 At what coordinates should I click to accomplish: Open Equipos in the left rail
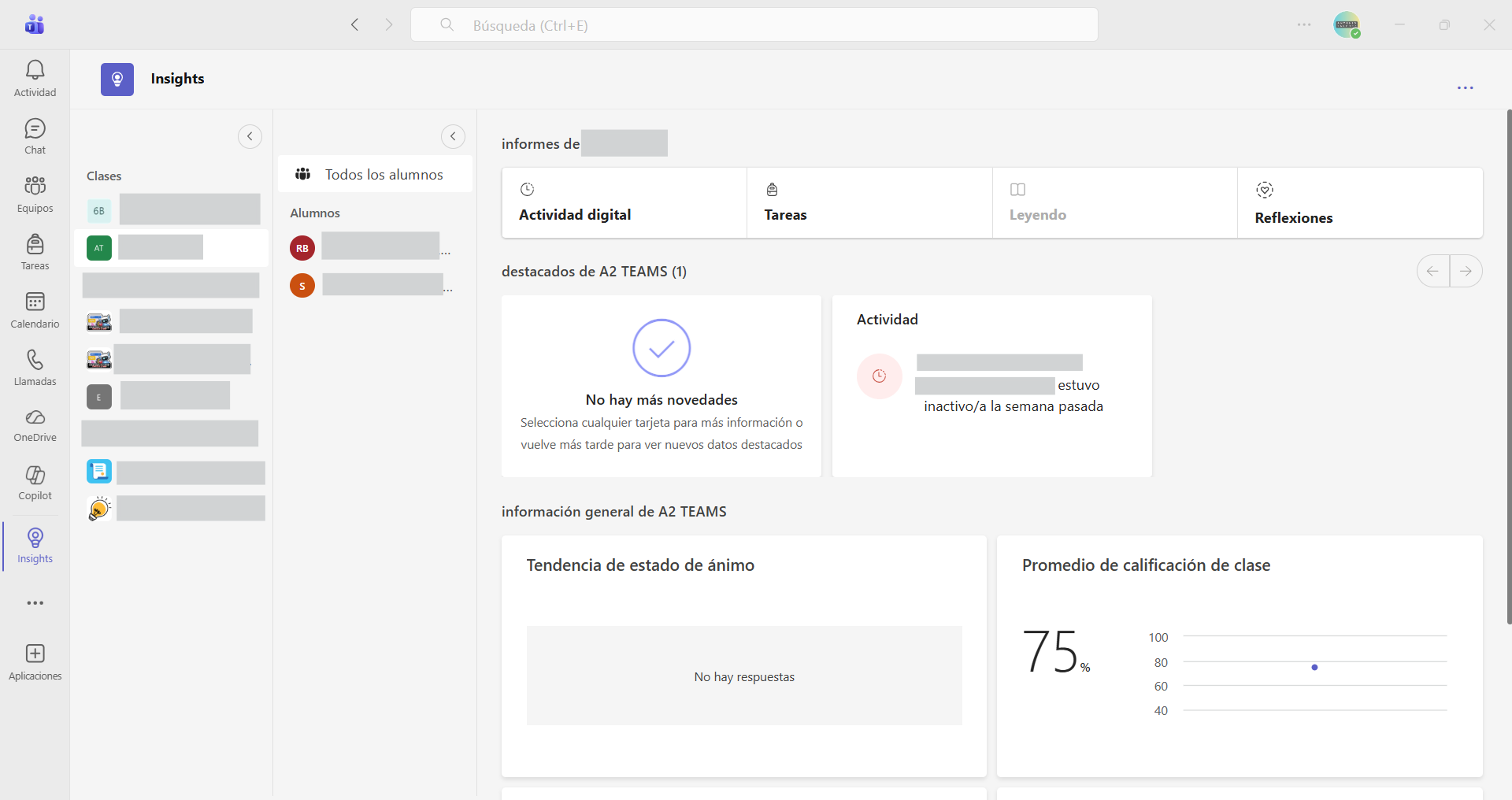(35, 194)
